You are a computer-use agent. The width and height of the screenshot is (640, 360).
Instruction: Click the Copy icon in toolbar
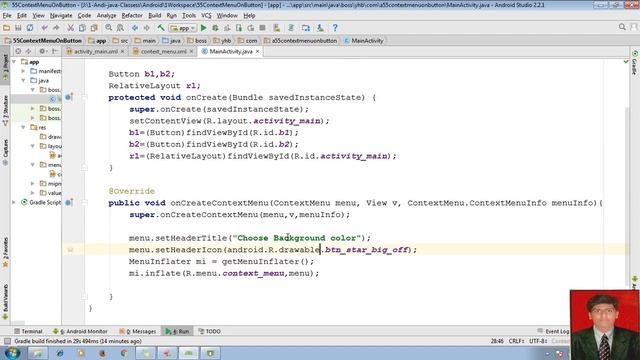click(82, 28)
